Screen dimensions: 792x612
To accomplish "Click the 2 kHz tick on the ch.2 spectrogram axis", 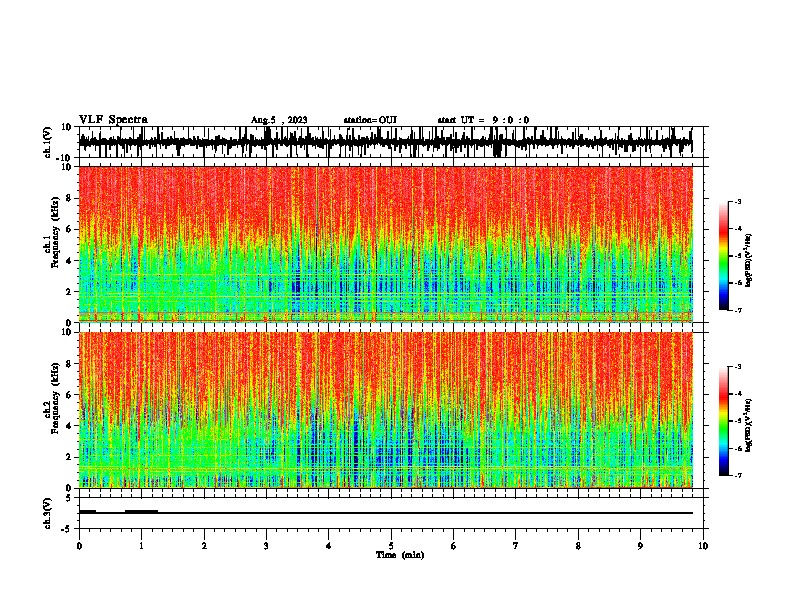I will (70, 457).
